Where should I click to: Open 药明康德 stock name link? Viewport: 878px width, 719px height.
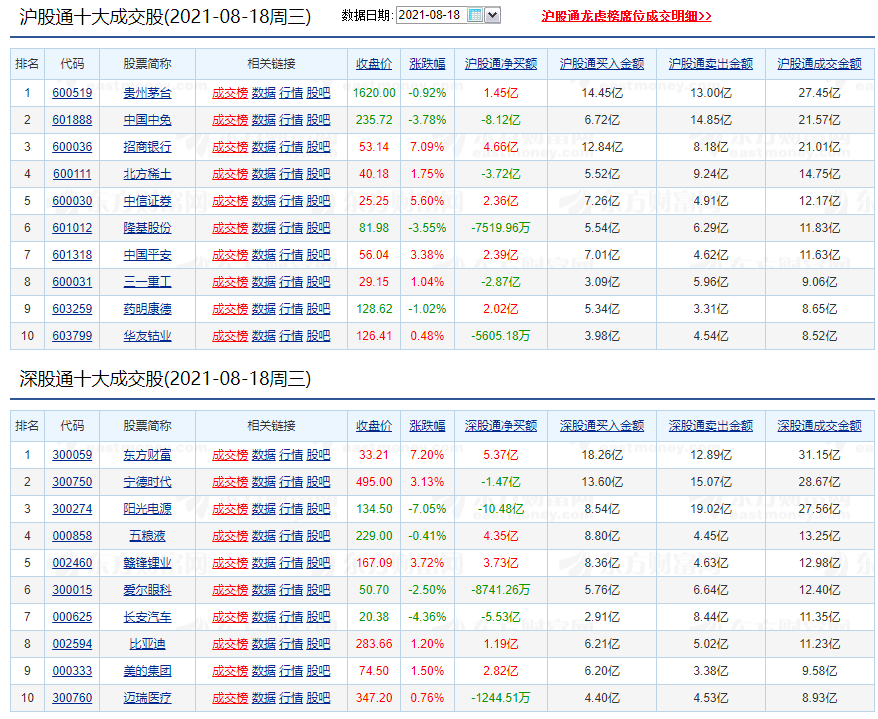[147, 309]
